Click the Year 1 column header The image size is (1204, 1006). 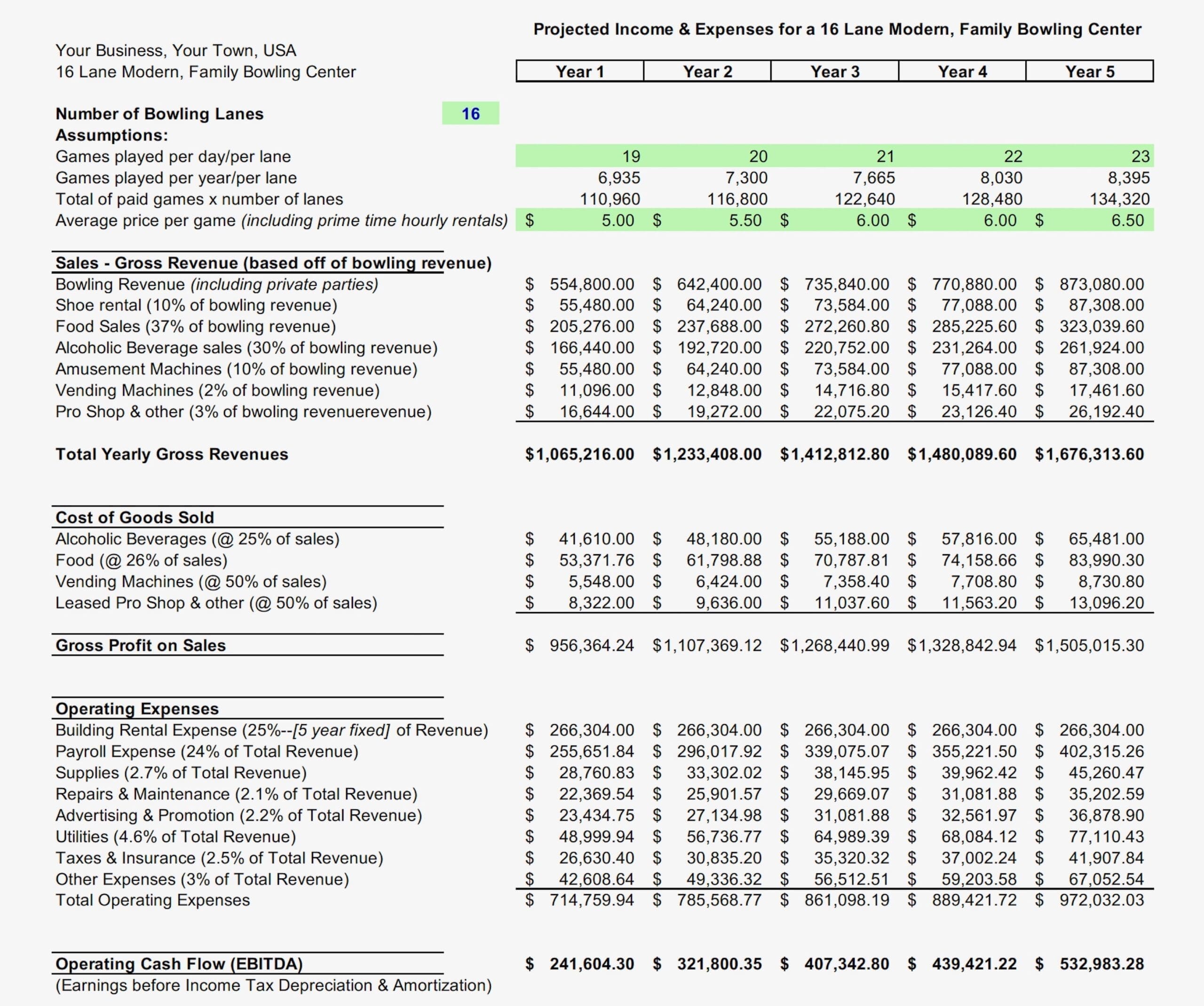click(579, 71)
